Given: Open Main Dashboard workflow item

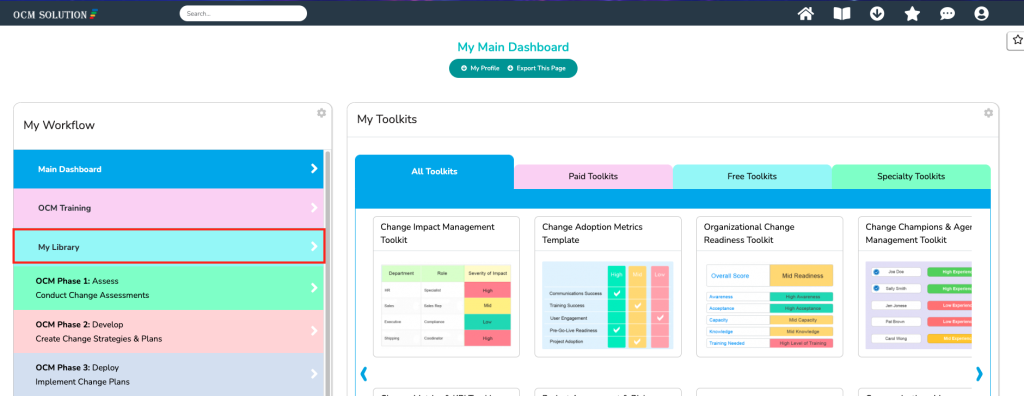Looking at the screenshot, I should [168, 169].
